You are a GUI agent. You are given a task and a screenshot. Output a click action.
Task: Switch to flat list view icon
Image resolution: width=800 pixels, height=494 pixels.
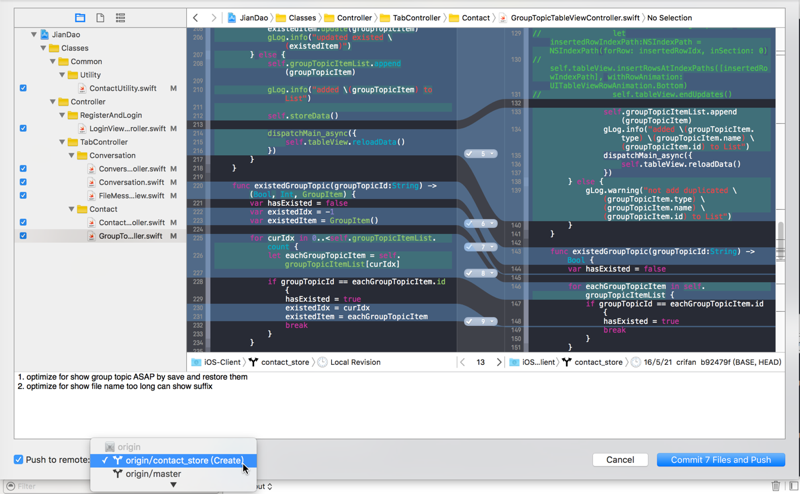(120, 18)
